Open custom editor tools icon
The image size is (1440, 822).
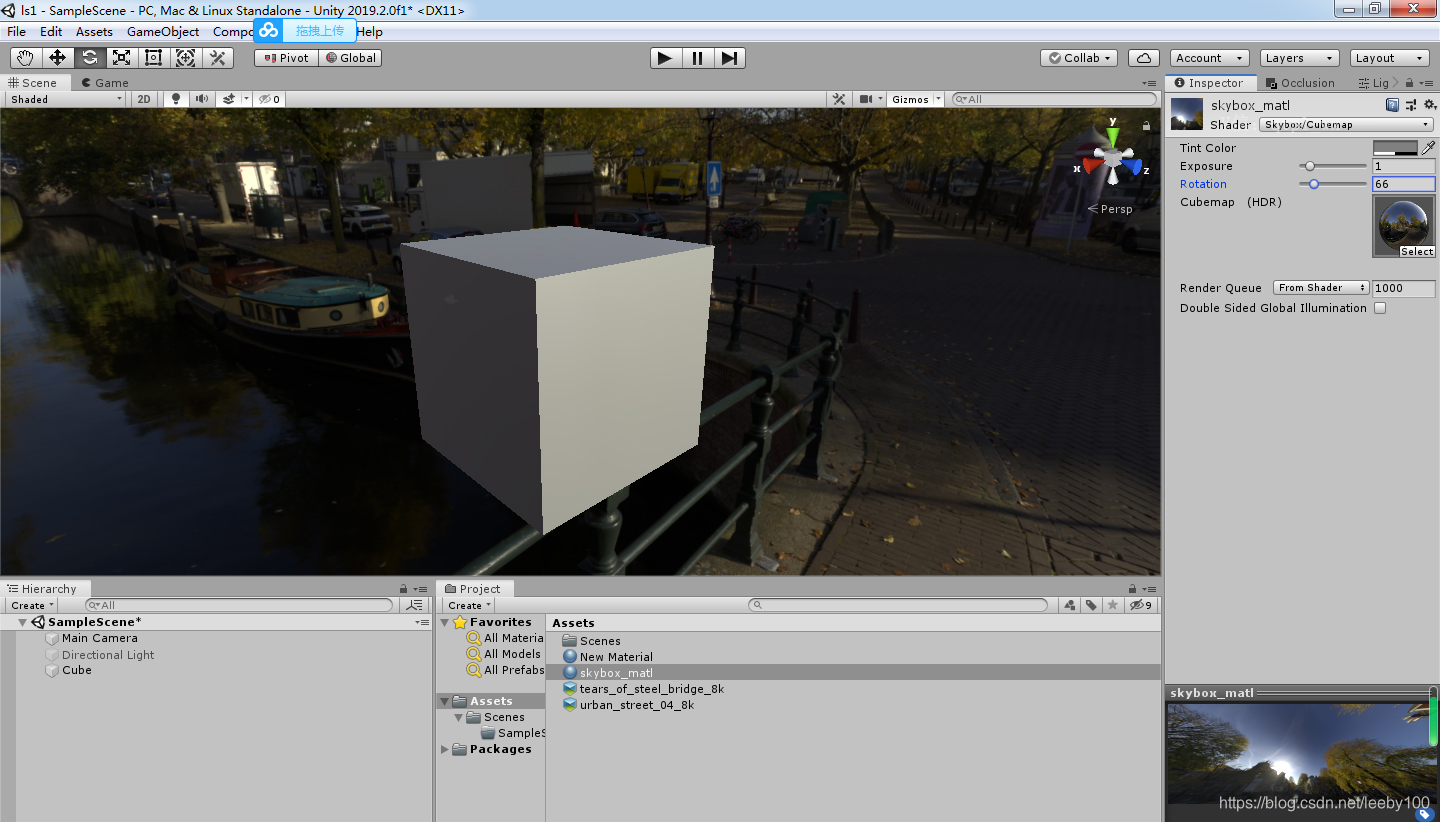pyautogui.click(x=217, y=58)
